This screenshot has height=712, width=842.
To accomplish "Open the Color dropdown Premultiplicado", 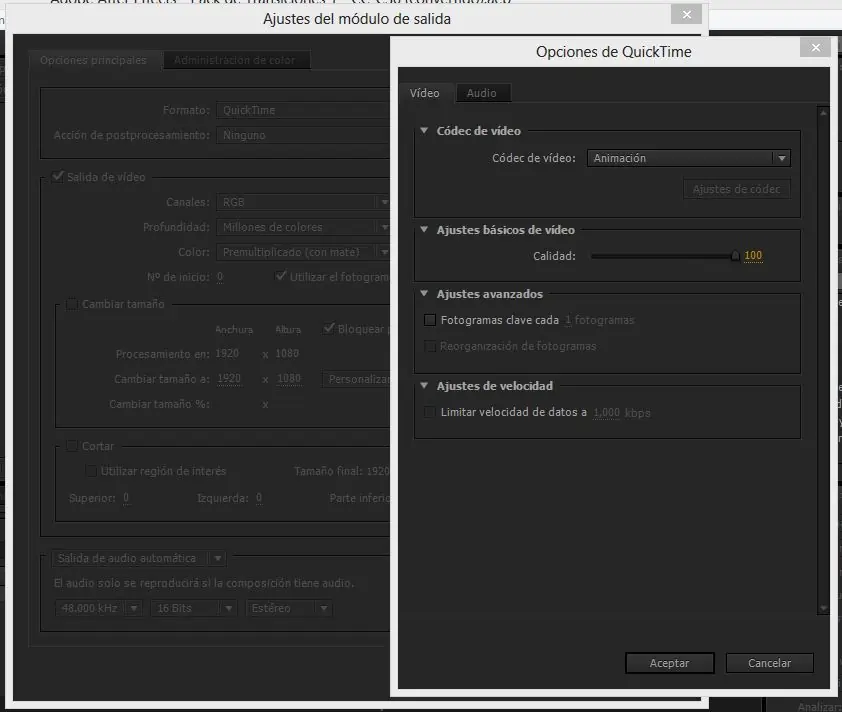I will [x=303, y=252].
